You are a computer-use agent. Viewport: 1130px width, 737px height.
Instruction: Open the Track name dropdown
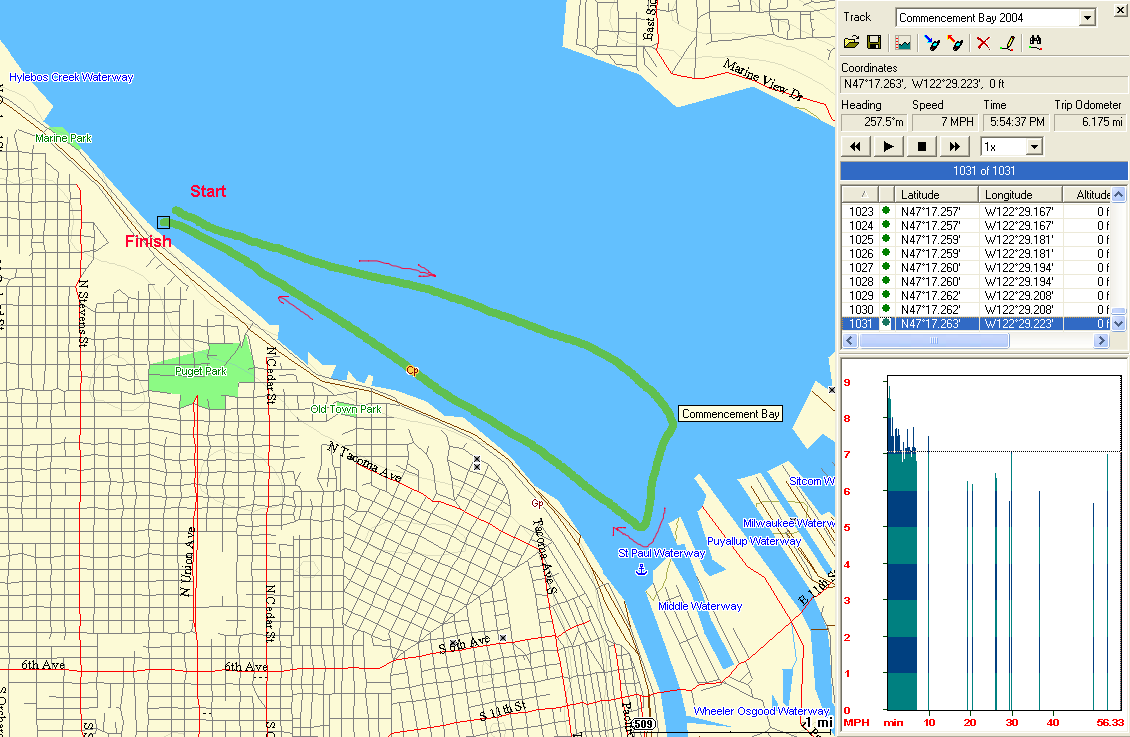pos(1087,18)
